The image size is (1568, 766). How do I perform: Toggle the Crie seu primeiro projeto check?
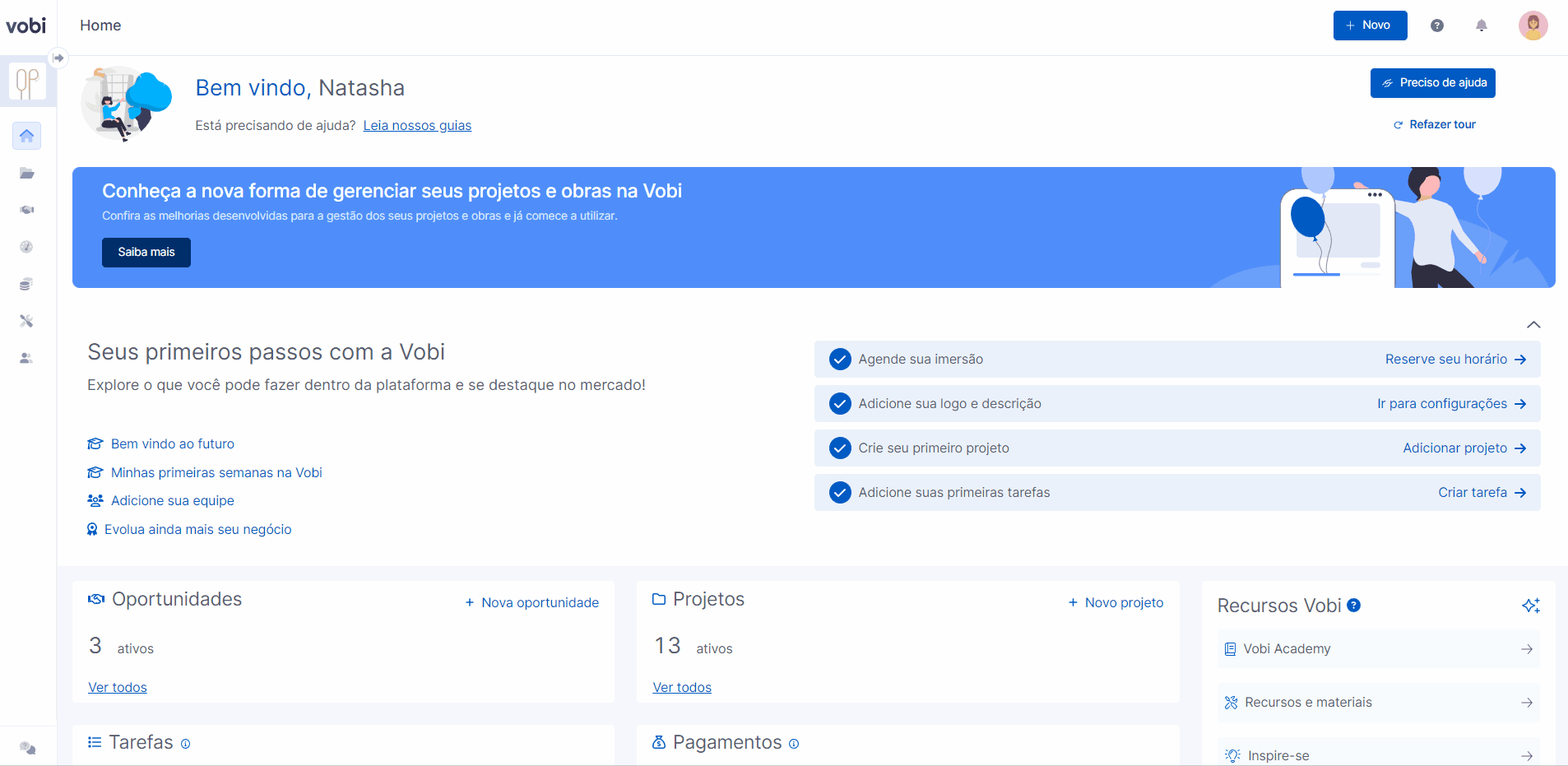[x=840, y=448]
